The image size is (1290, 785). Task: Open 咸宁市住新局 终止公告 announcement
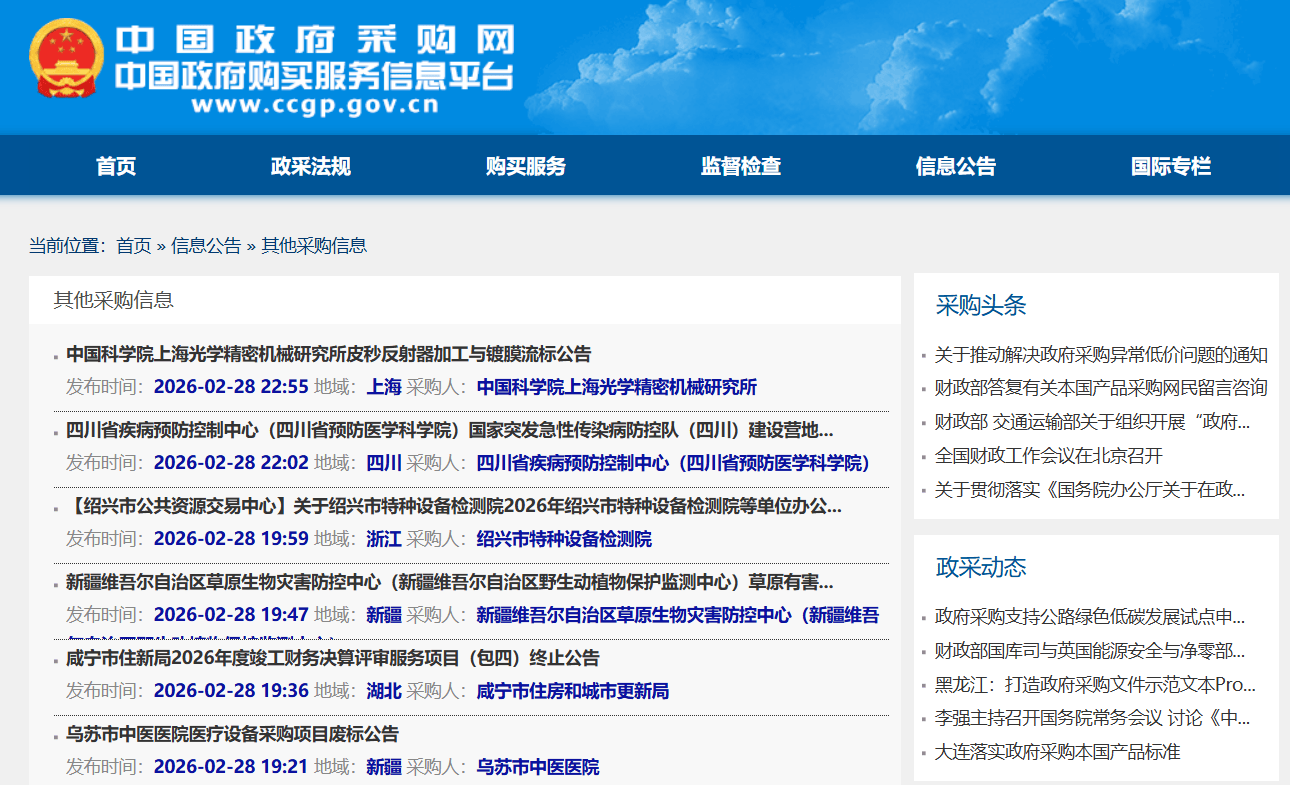point(332,658)
